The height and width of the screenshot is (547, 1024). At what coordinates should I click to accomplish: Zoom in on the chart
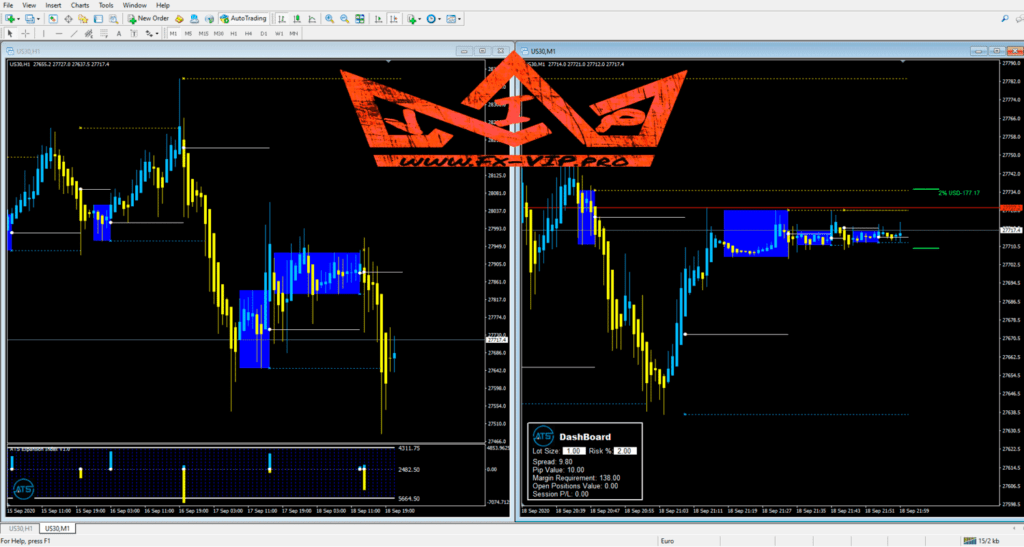[x=328, y=18]
